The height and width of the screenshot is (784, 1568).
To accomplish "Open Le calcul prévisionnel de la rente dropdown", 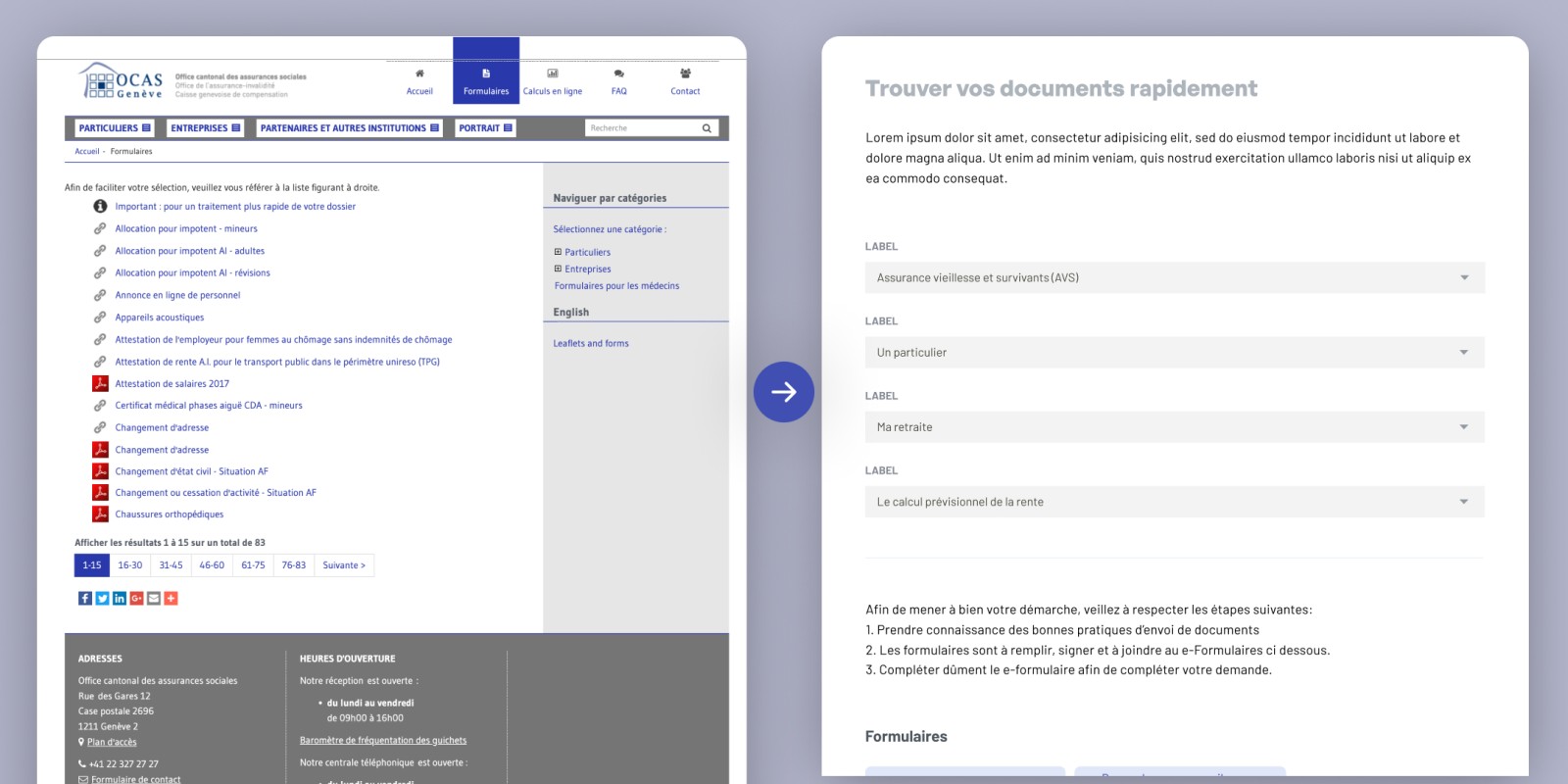I will (x=1175, y=502).
